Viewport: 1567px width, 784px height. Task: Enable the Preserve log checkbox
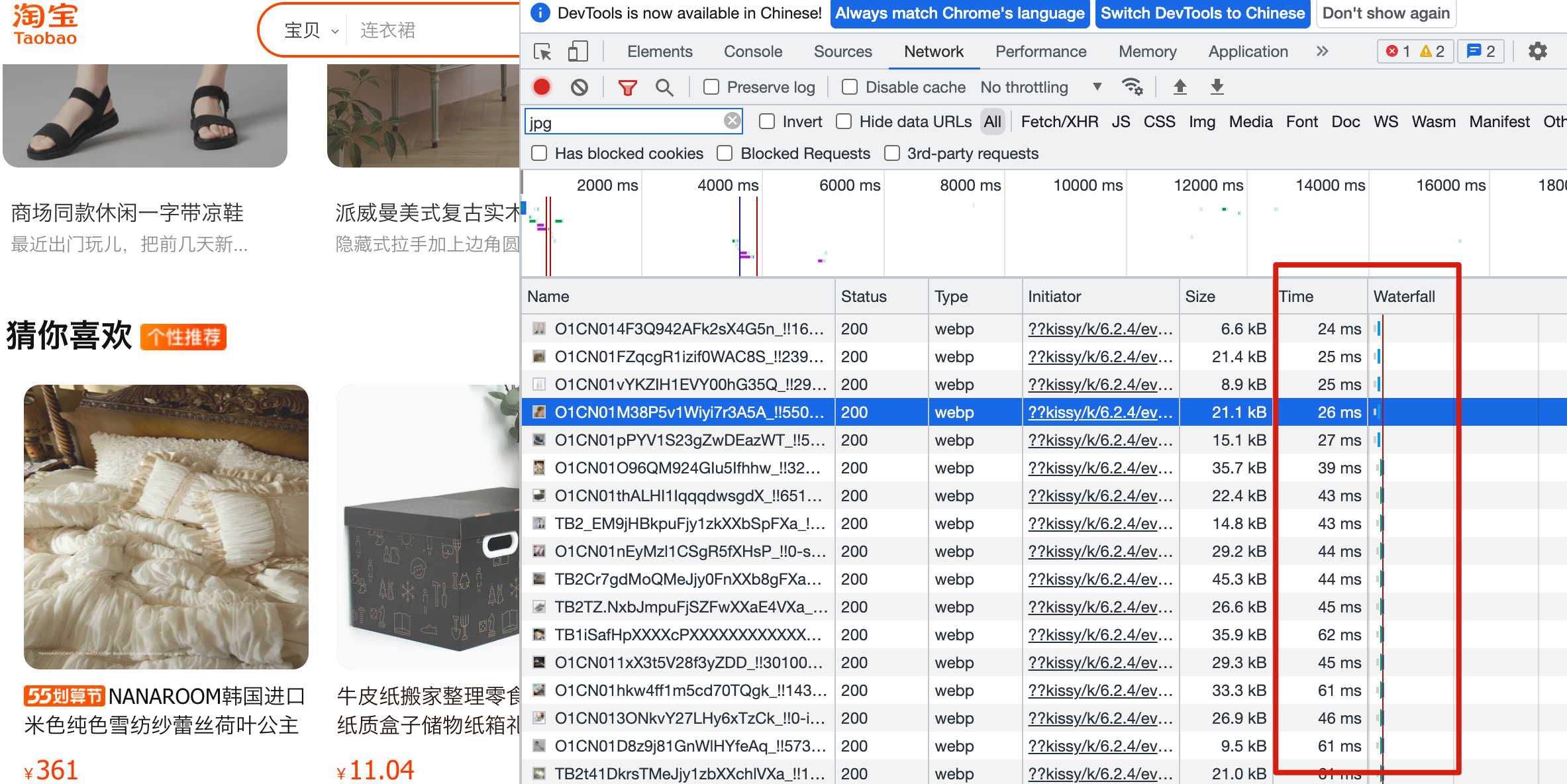tap(711, 87)
